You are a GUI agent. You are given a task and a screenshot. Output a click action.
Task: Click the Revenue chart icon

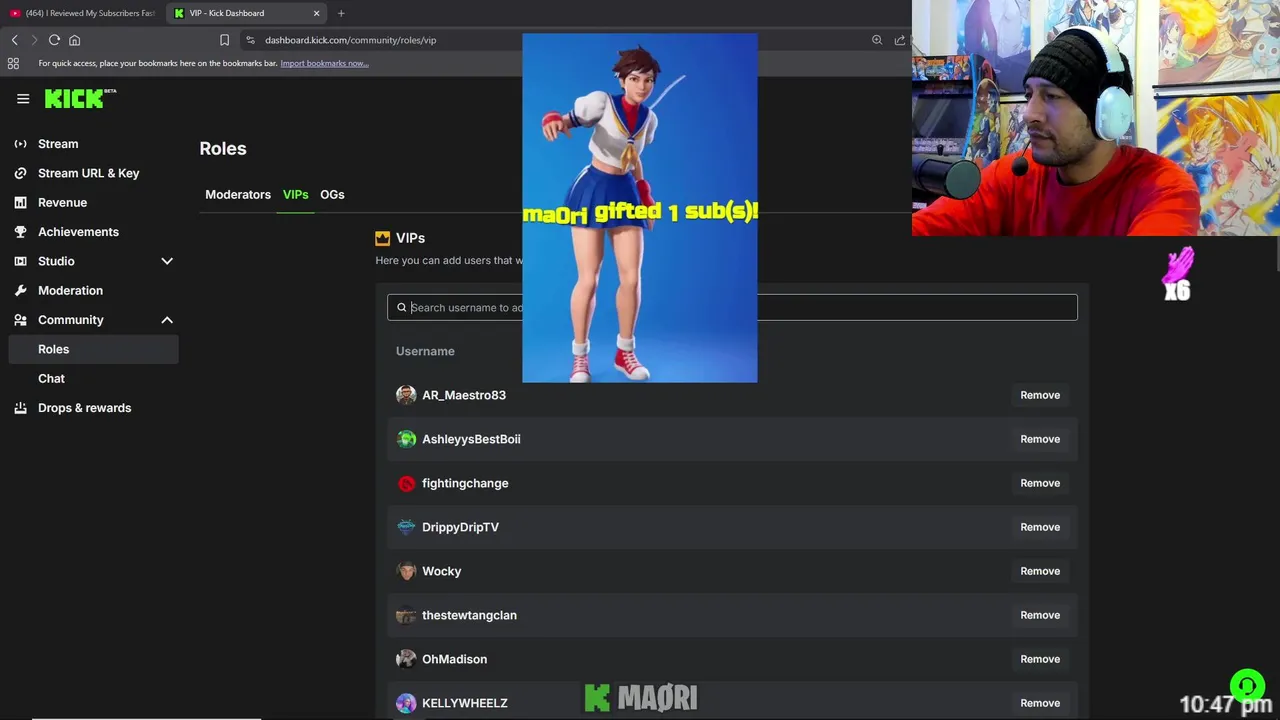20,202
